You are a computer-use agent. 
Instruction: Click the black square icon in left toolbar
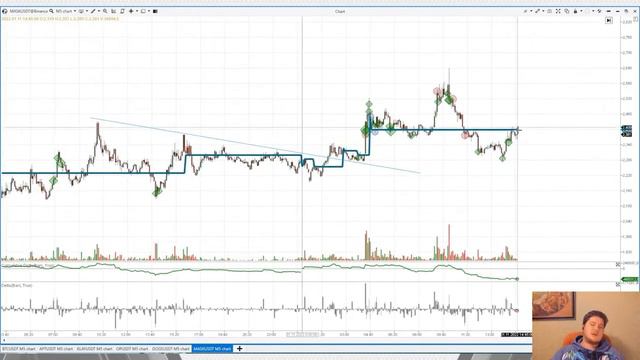tap(155, 11)
